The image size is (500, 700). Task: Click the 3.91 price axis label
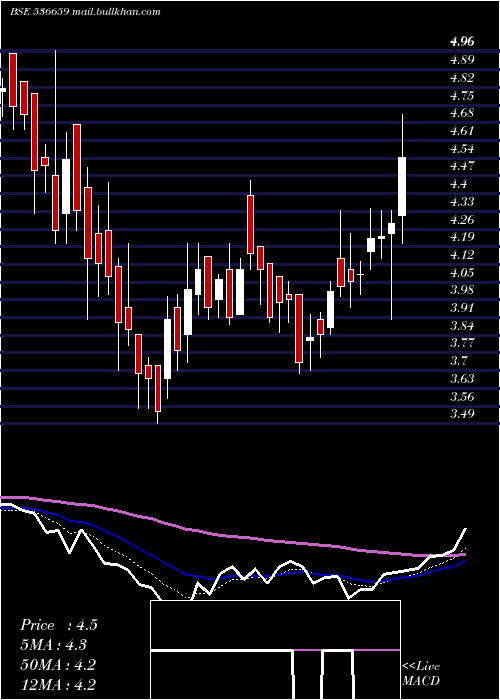point(462,308)
